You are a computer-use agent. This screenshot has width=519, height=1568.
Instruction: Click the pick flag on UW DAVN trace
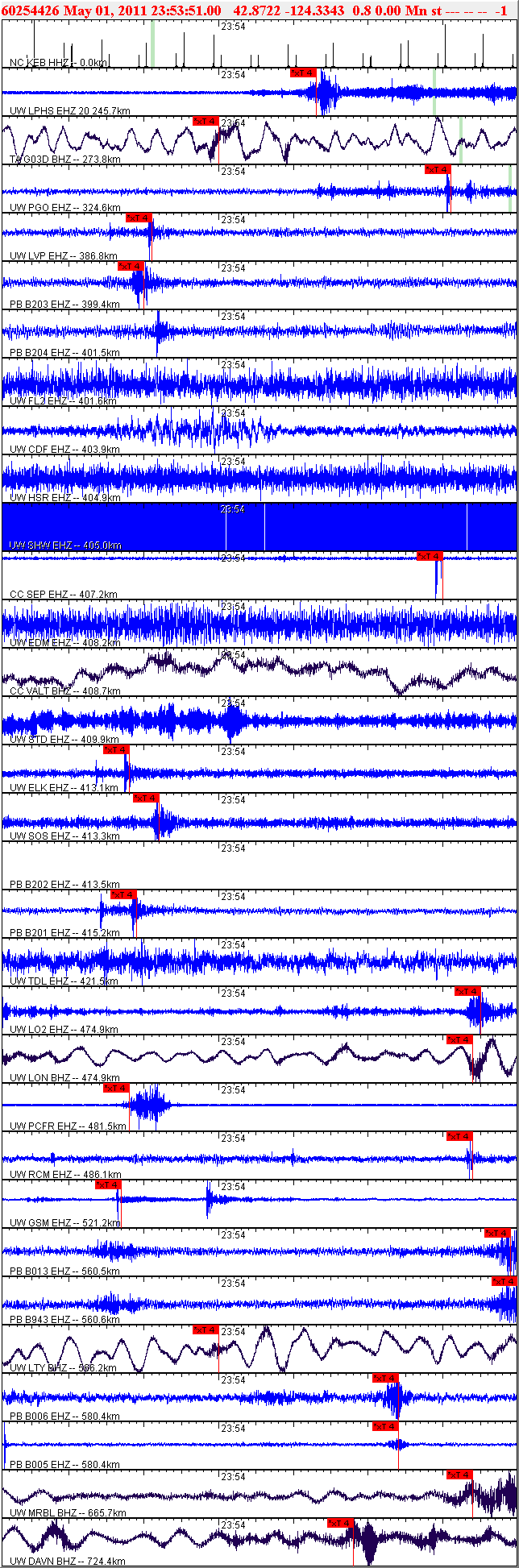point(341,1524)
